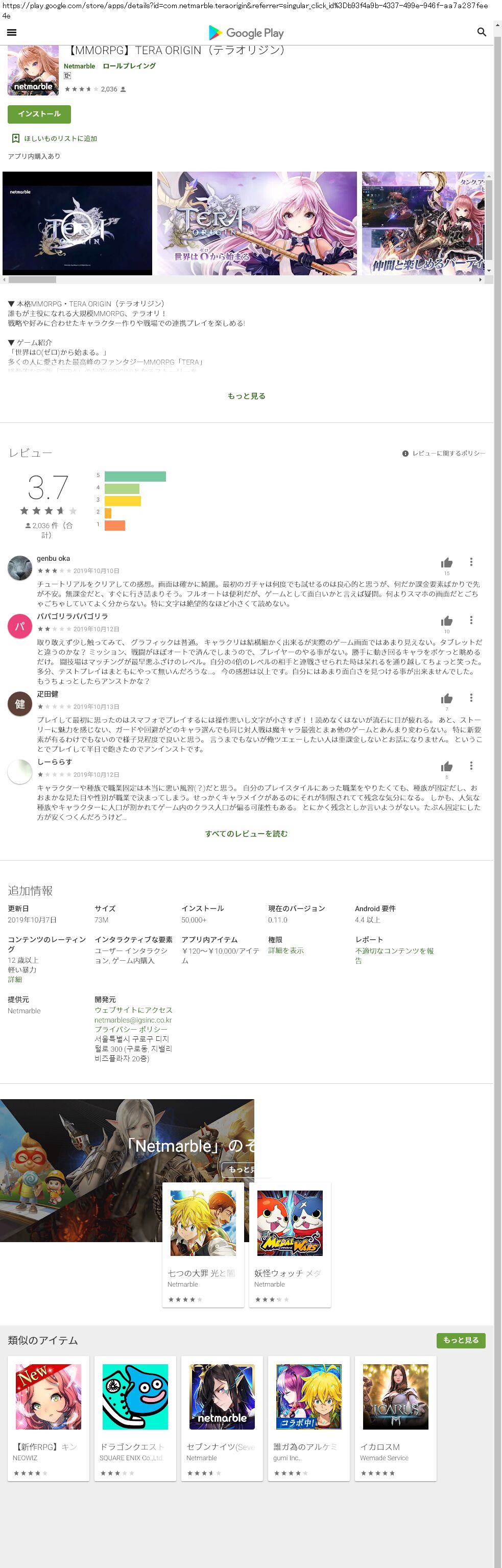Screen dimensions: 502x1568
Task: Click the wishlist bookmark icon
Action: pyautogui.click(x=16, y=138)
